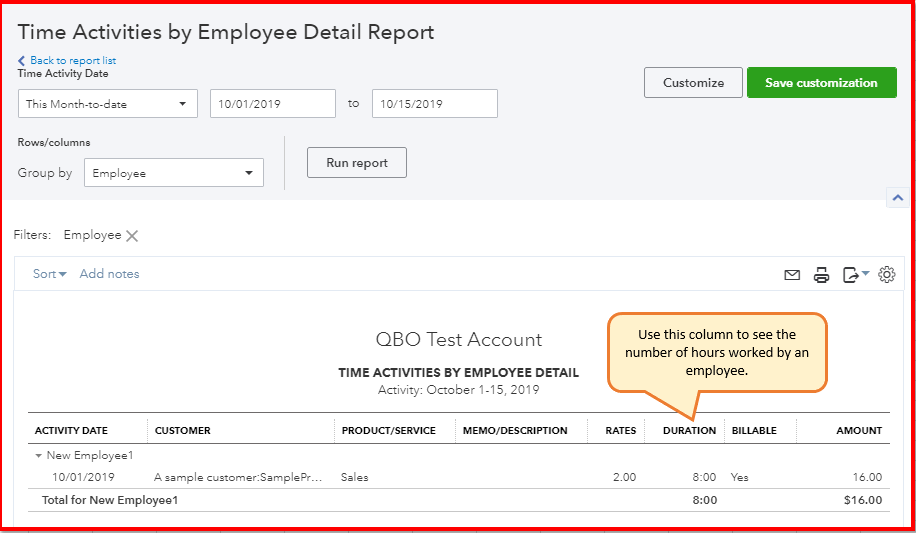
Task: Open the export dropdown arrow
Action: point(865,273)
